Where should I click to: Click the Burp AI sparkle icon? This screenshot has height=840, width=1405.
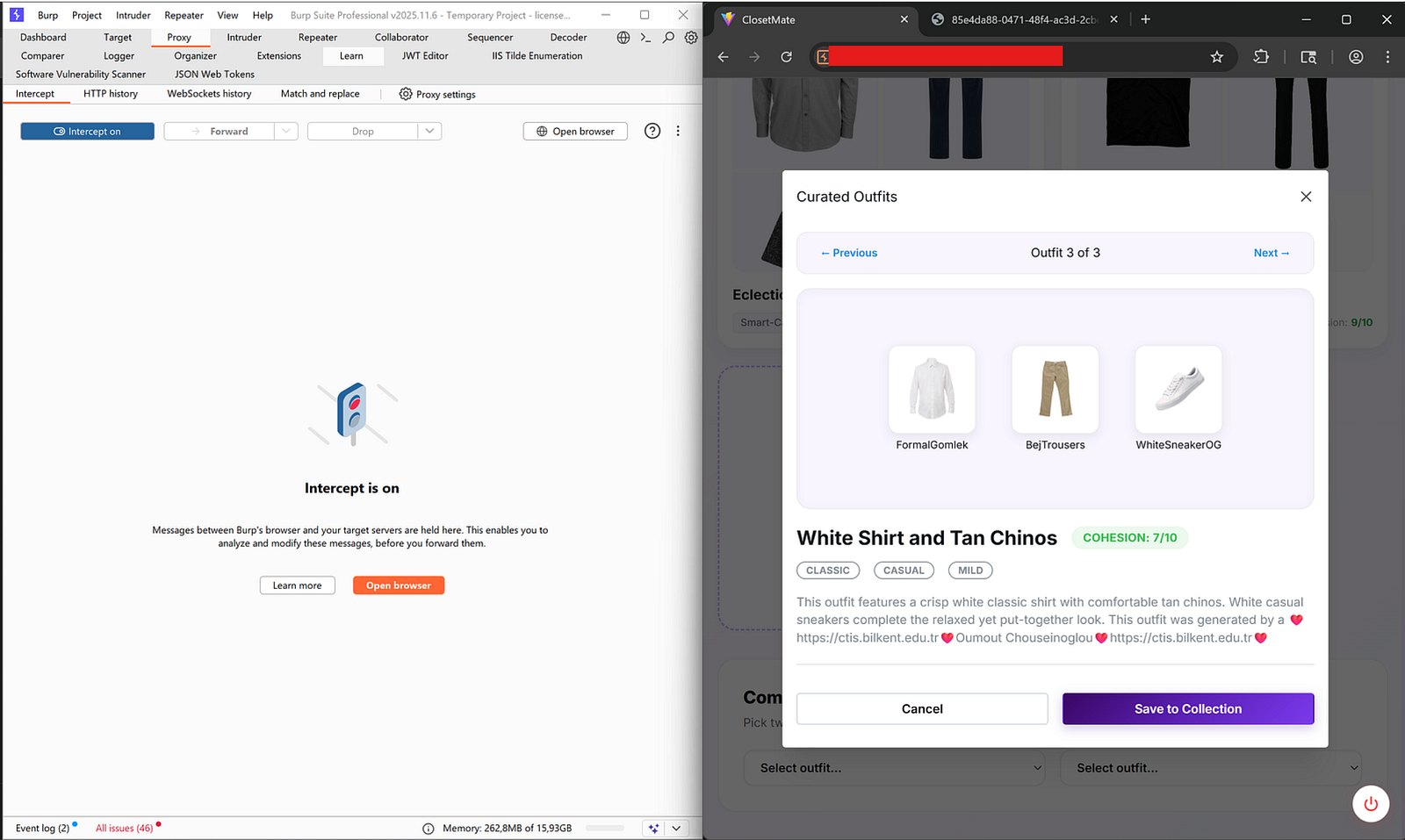pyautogui.click(x=653, y=828)
